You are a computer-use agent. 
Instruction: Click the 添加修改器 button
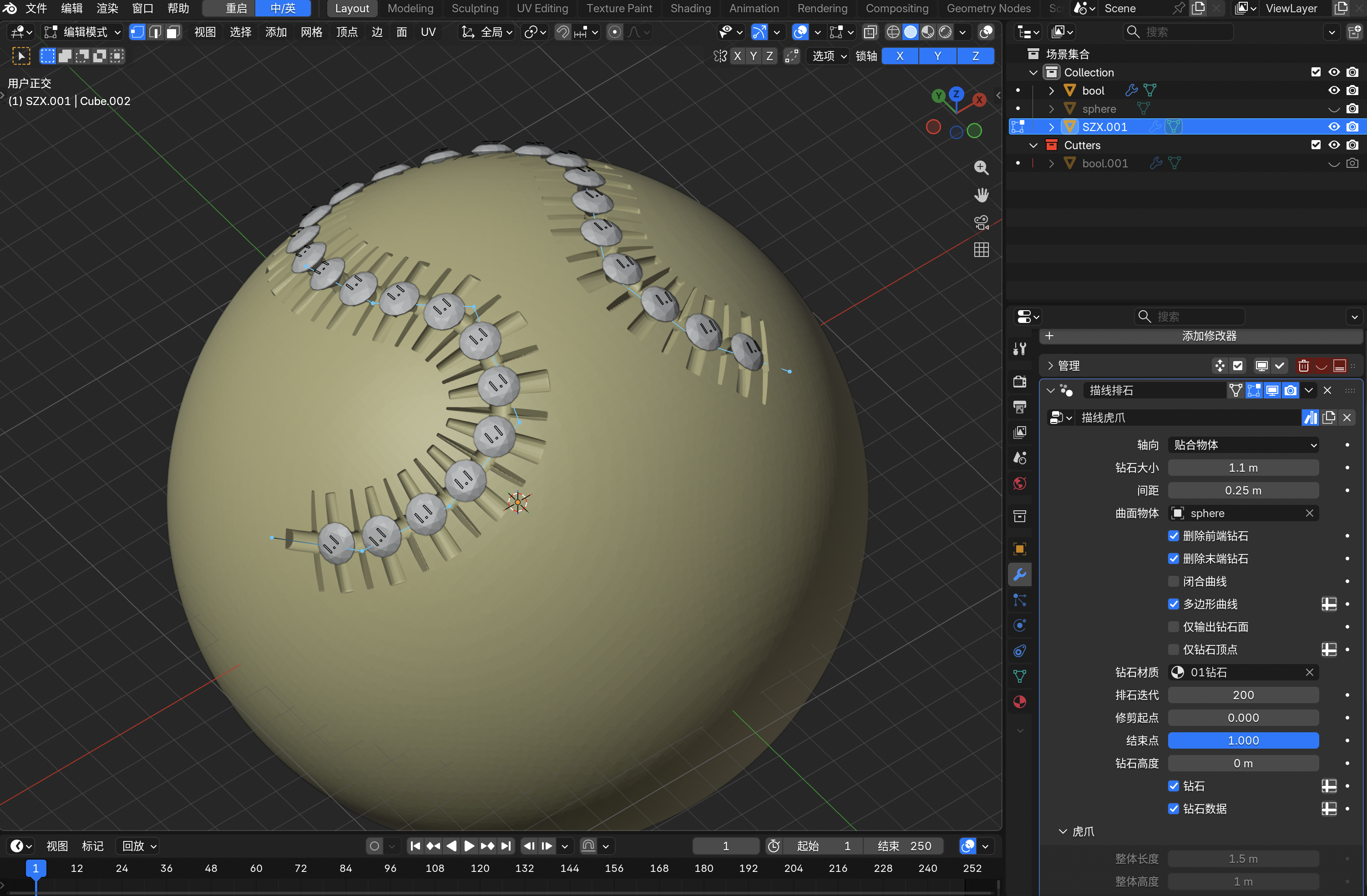point(1201,336)
